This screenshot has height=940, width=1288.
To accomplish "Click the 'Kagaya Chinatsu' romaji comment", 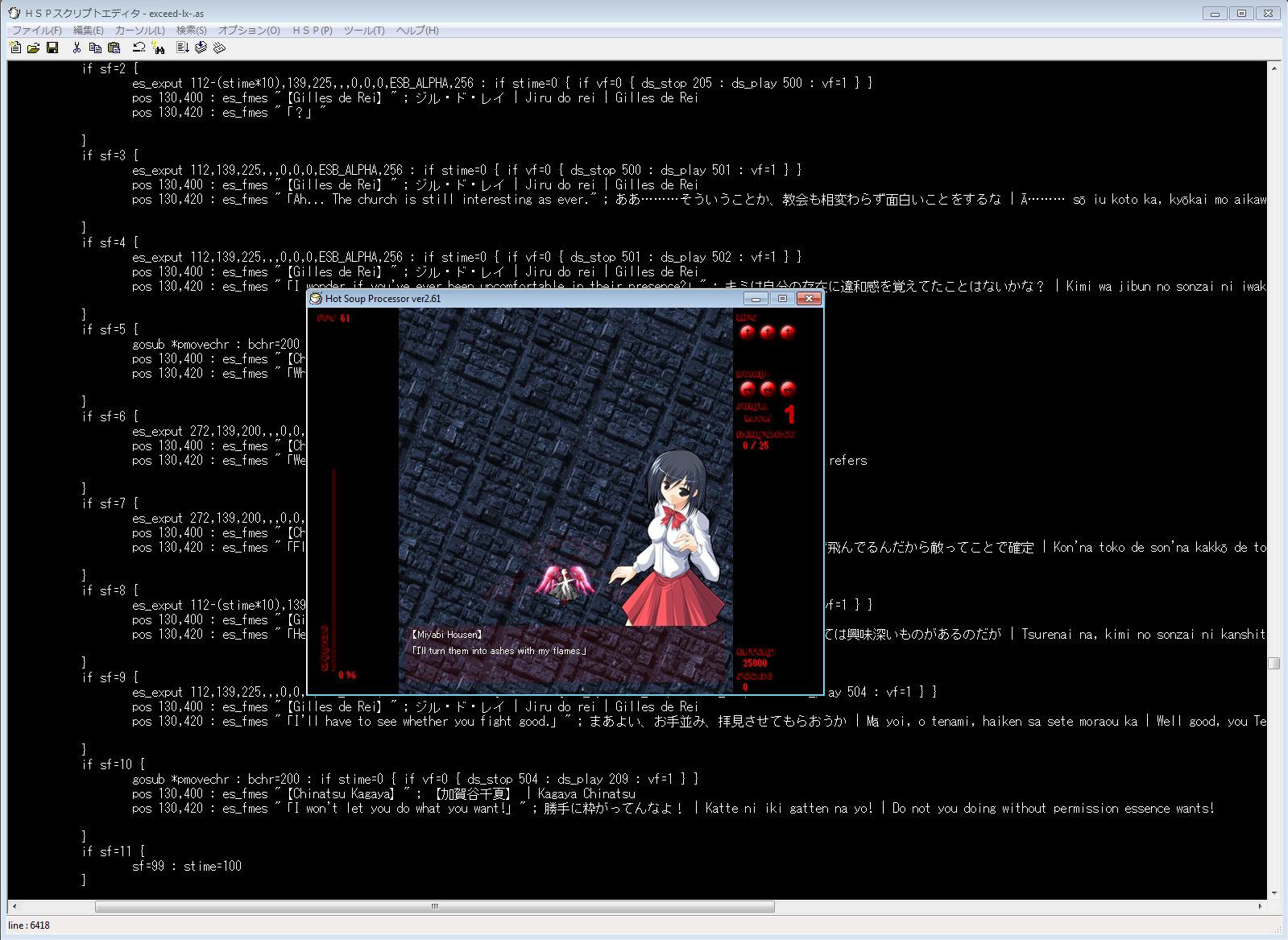I will pos(586,794).
